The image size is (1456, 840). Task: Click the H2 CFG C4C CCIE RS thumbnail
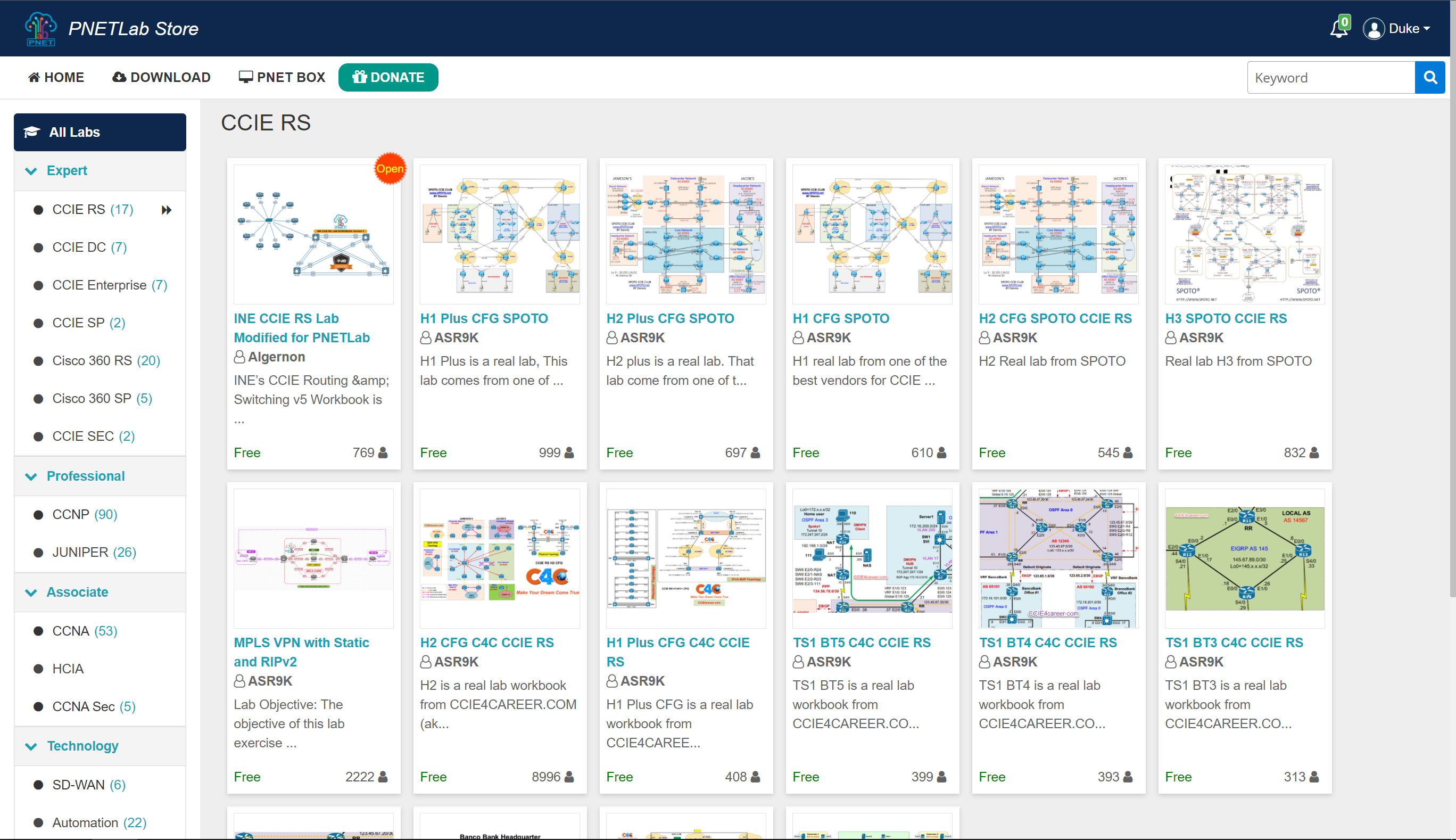pos(500,558)
